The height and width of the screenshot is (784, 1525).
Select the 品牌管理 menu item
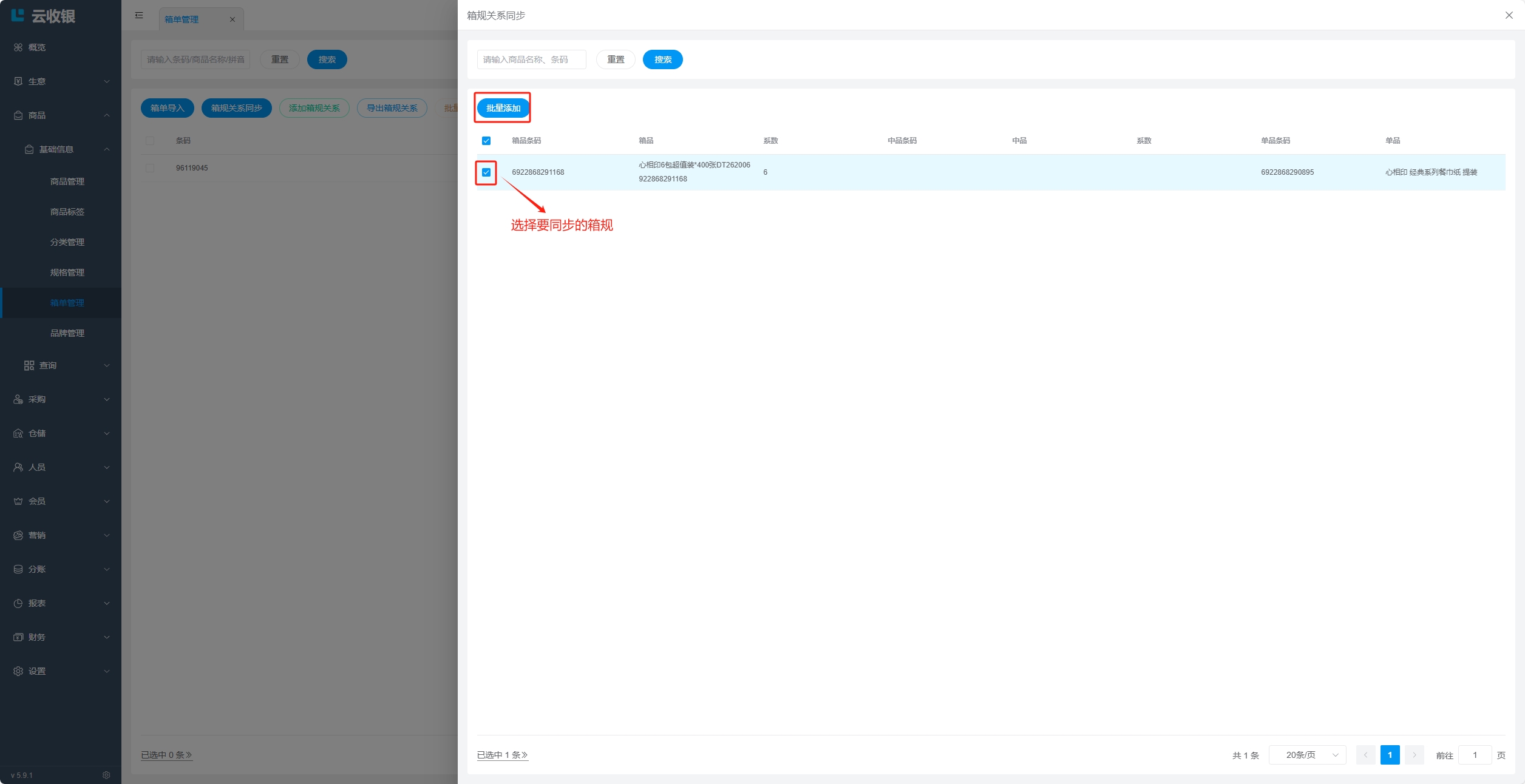(x=67, y=333)
